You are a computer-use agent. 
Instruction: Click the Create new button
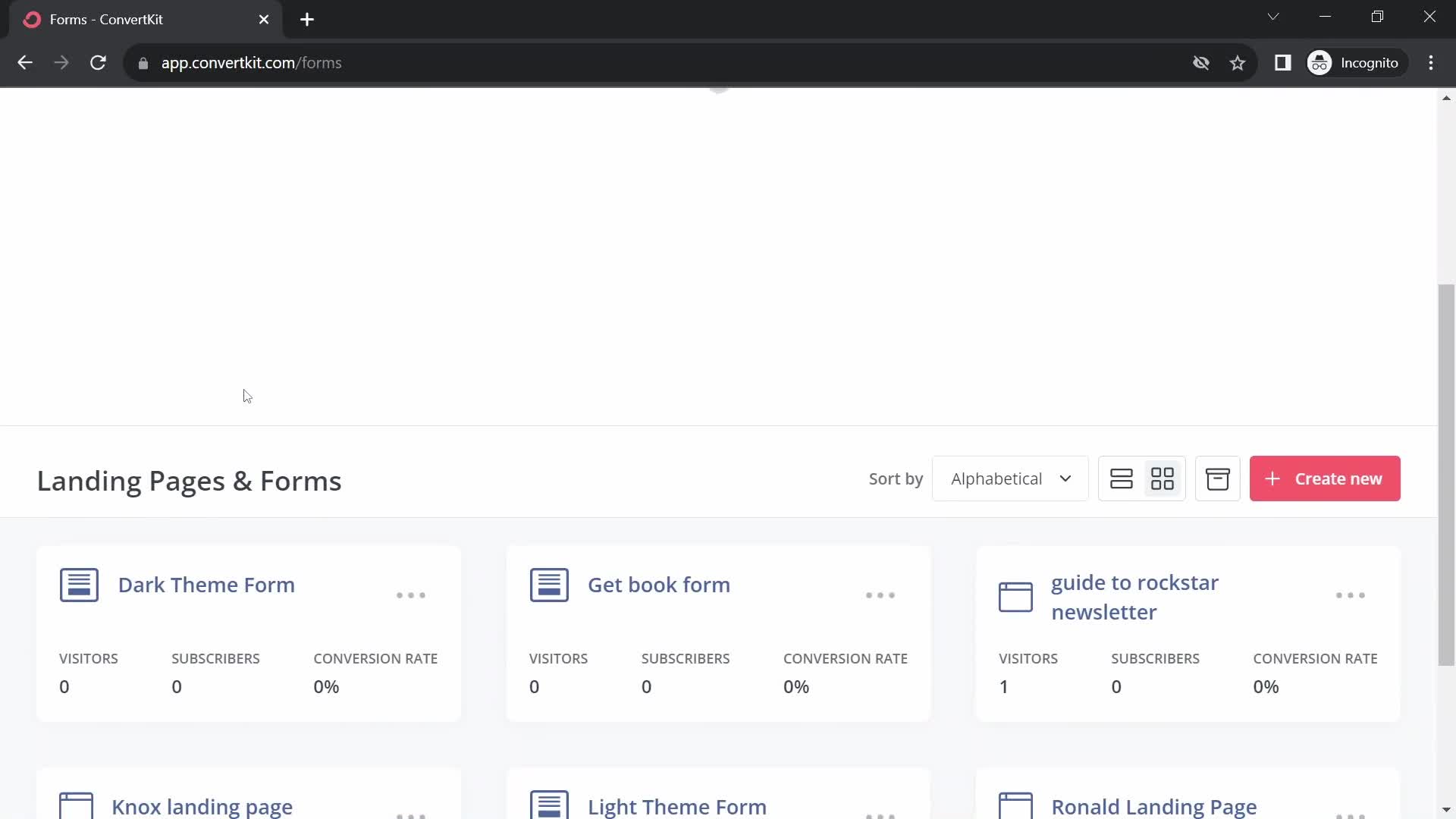tap(1325, 479)
